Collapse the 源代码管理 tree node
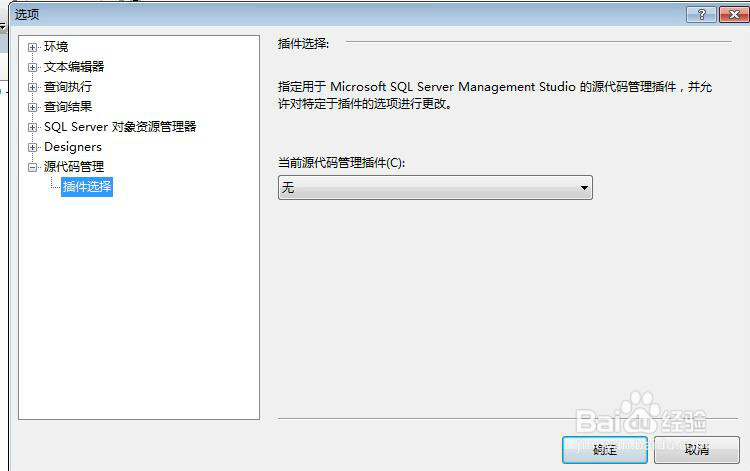Screen dimensions: 750x471 tap(33, 167)
